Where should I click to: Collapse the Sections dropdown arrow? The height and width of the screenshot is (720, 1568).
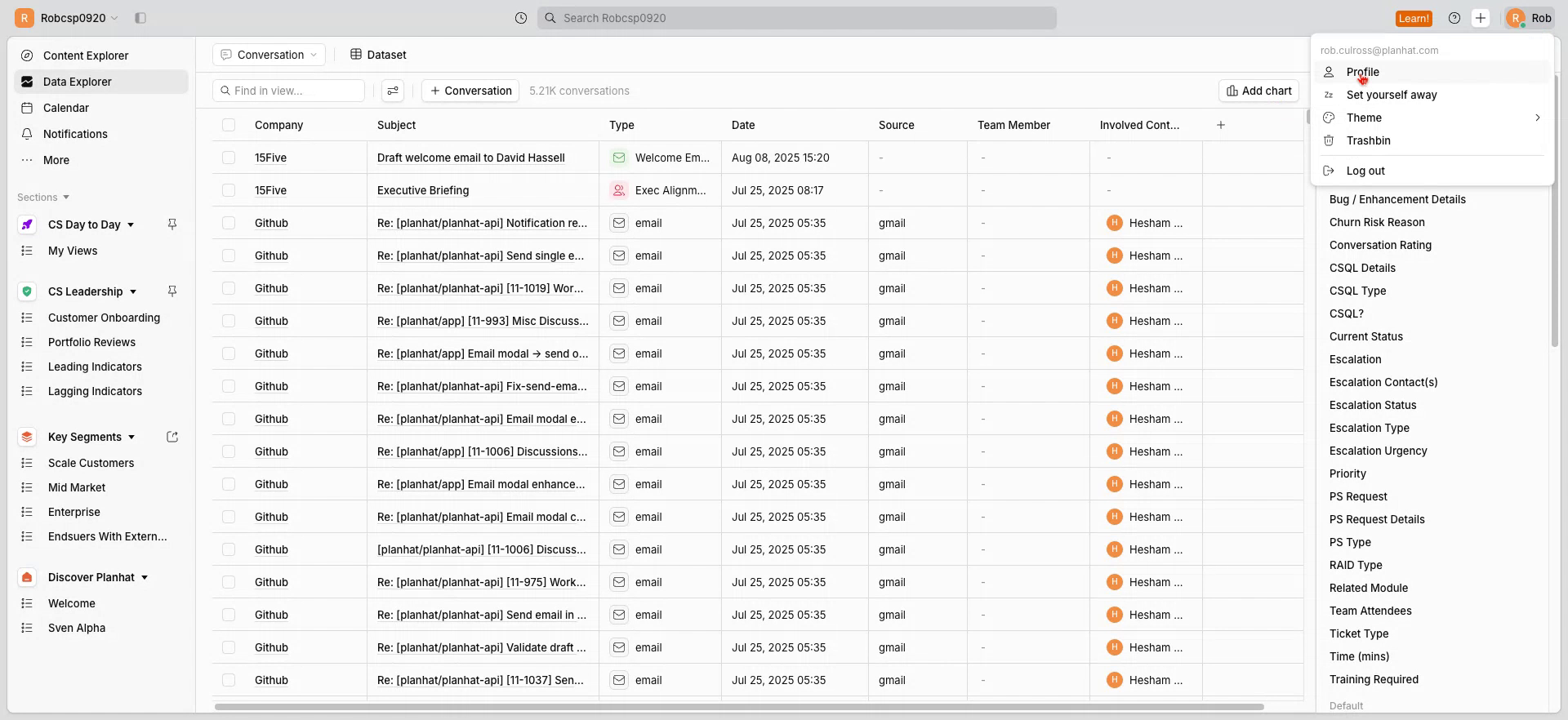coord(66,198)
